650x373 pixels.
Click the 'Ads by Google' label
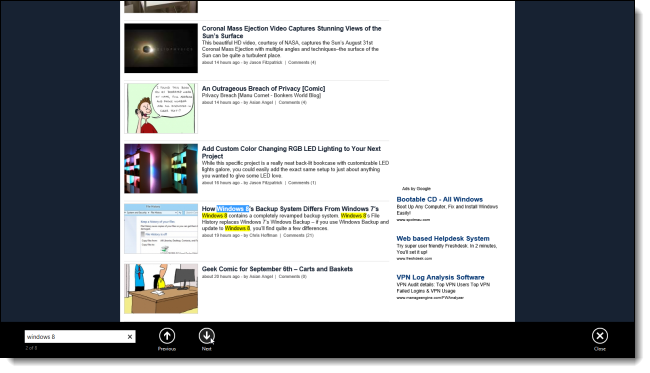(x=416, y=189)
